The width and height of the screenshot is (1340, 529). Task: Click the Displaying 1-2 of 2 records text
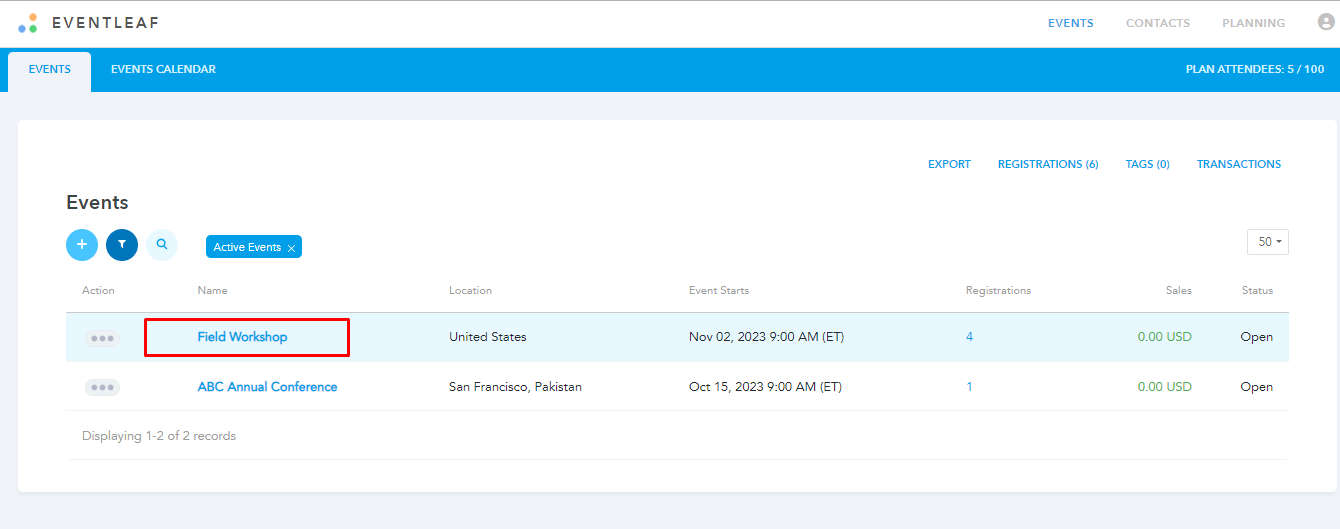tap(159, 436)
